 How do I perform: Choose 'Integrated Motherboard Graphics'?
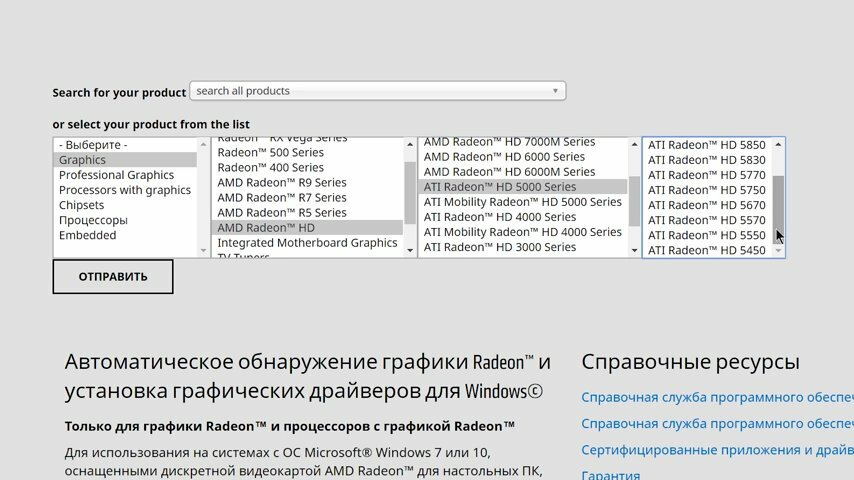tap(307, 243)
